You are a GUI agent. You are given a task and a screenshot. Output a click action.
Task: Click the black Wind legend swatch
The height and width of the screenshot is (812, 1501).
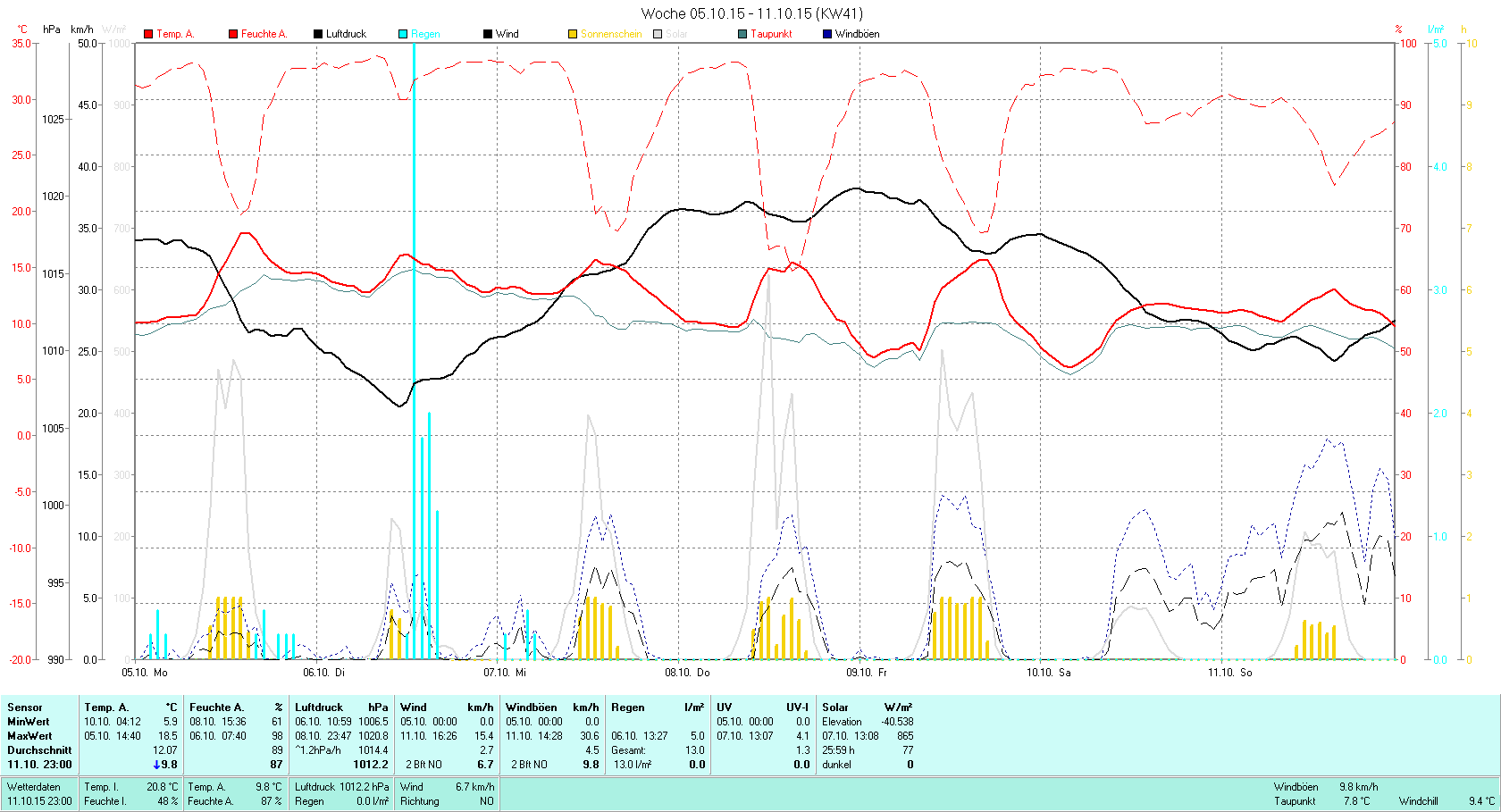pyautogui.click(x=488, y=34)
